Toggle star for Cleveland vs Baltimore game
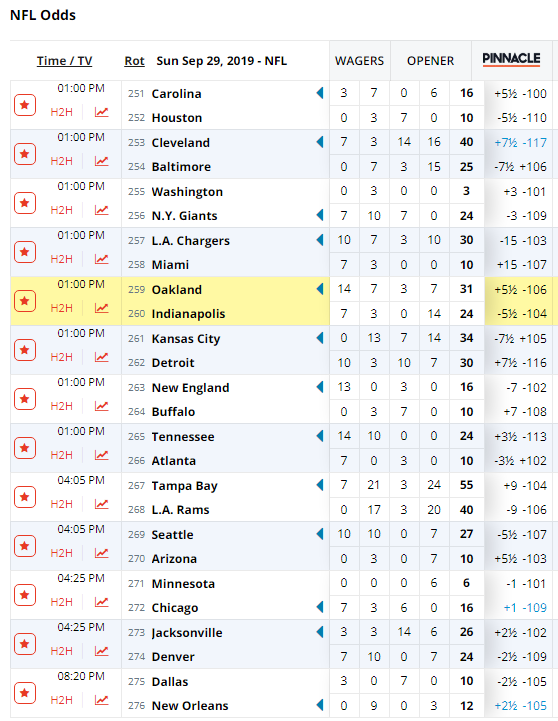The height and width of the screenshot is (721, 558). pyautogui.click(x=25, y=154)
